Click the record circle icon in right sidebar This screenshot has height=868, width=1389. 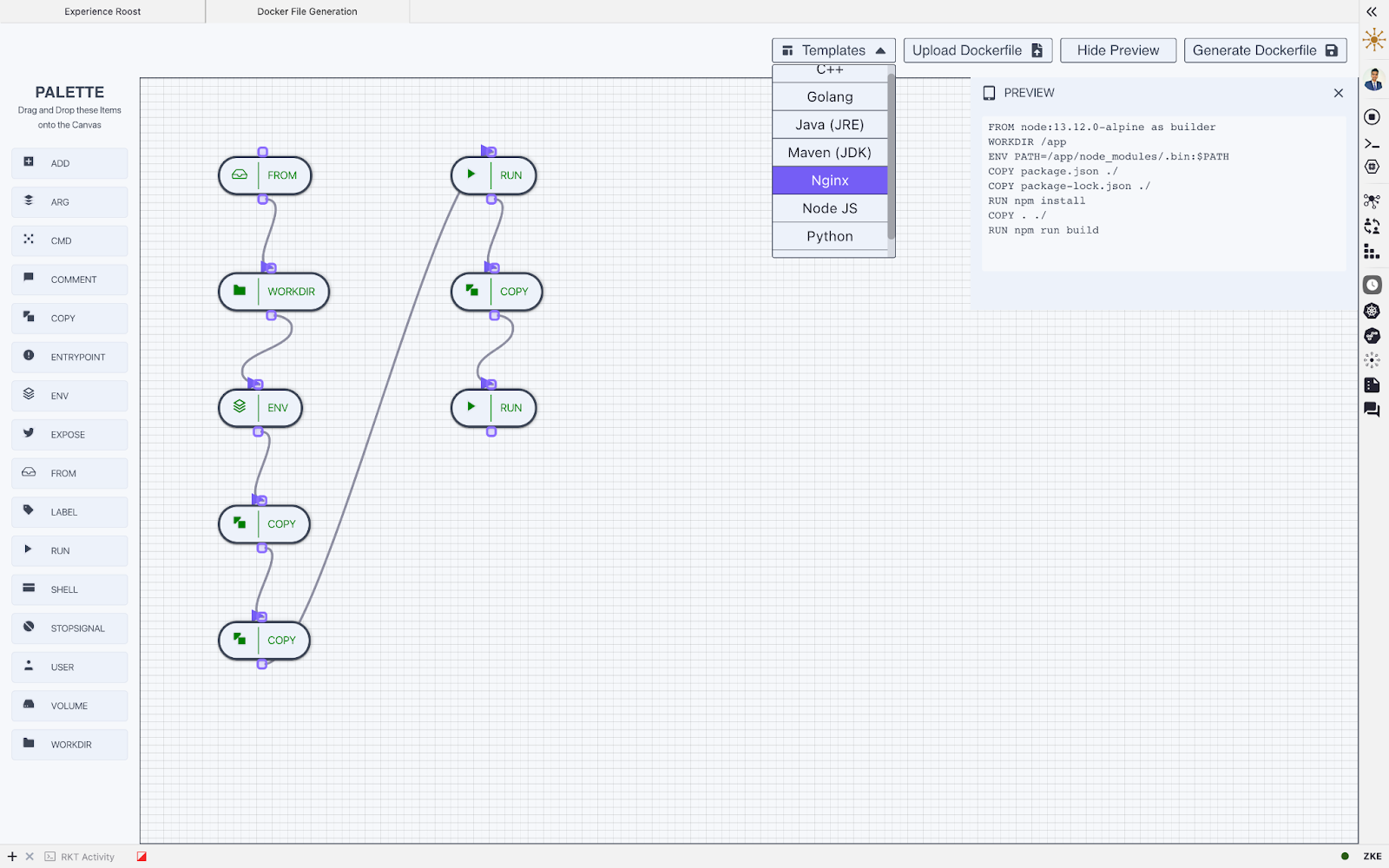[1372, 117]
